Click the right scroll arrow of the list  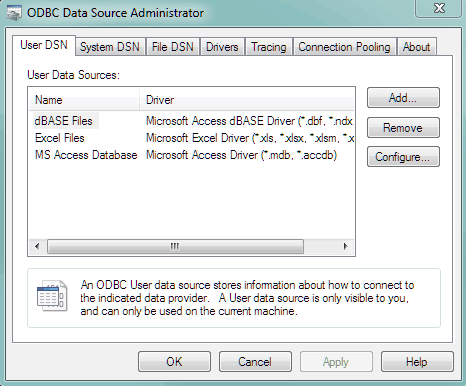345,247
